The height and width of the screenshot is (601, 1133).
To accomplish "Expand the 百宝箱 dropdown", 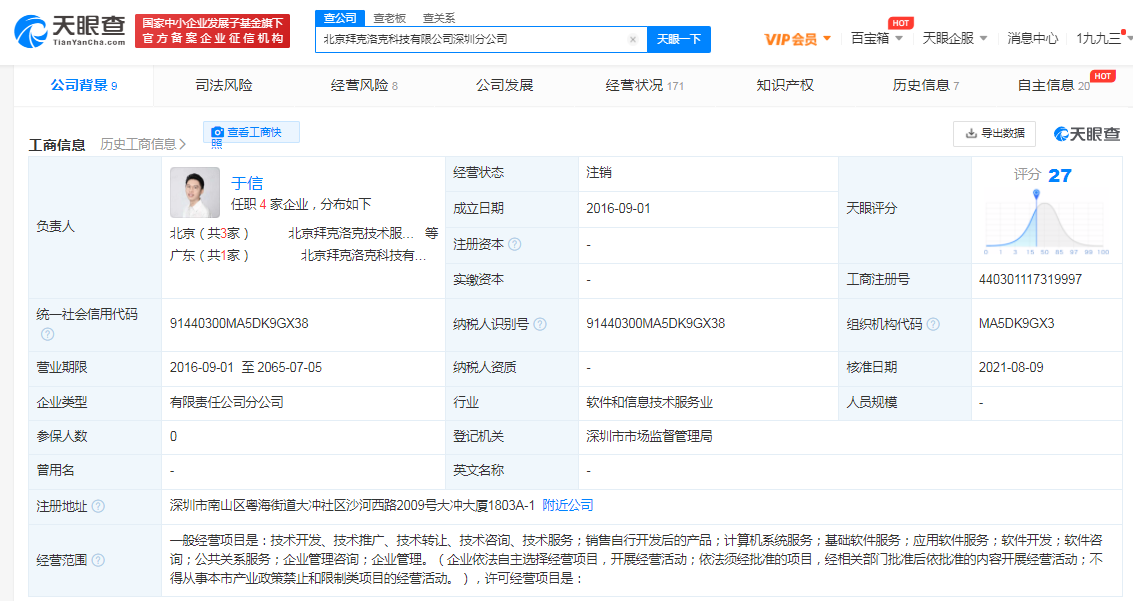I will pyautogui.click(x=877, y=38).
